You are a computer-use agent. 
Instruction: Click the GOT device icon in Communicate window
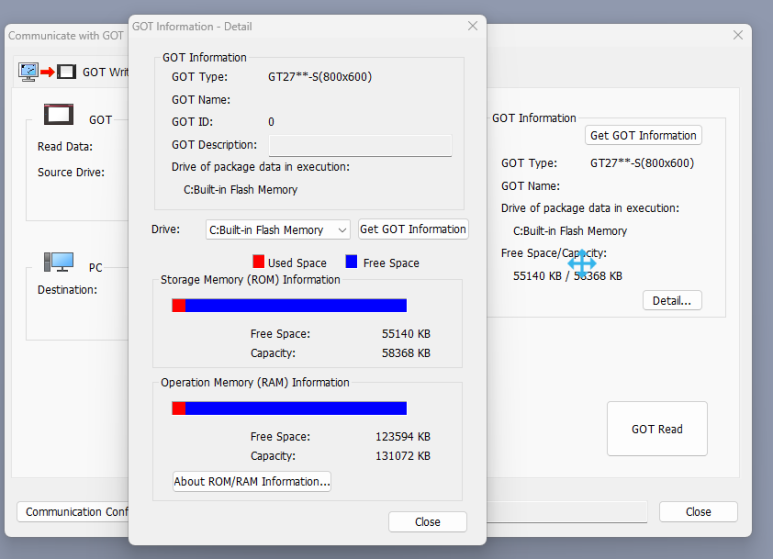[x=59, y=115]
